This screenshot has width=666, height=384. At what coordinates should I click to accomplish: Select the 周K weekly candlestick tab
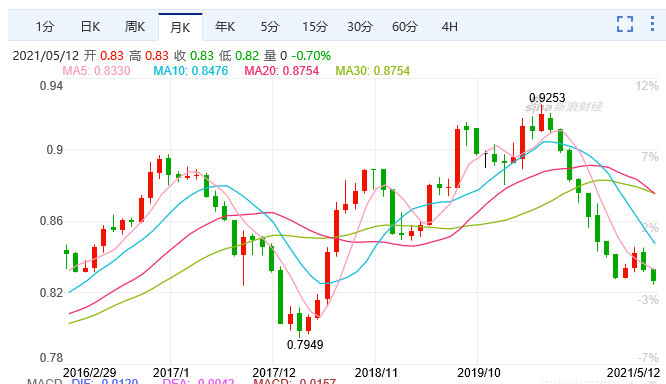(x=135, y=27)
